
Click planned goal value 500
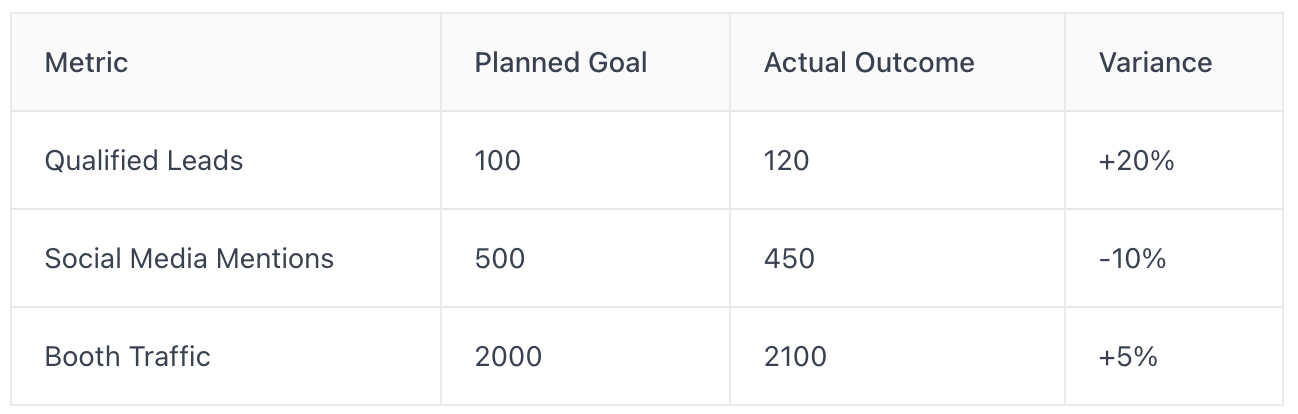point(500,258)
